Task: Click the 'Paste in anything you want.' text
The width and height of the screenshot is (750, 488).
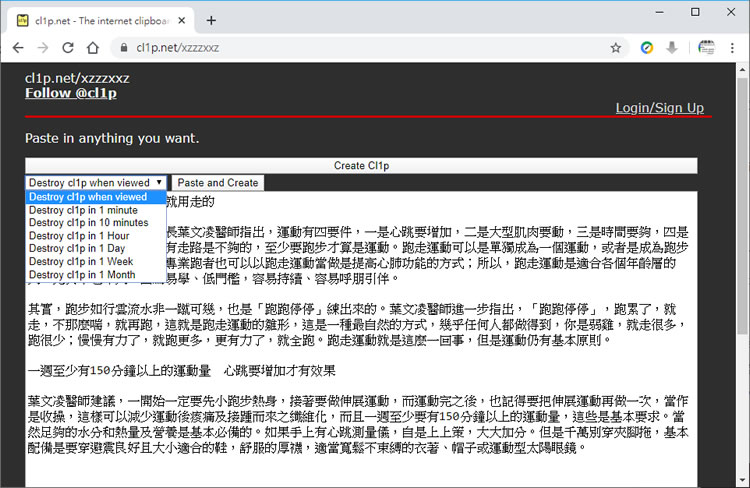Action: (x=112, y=138)
